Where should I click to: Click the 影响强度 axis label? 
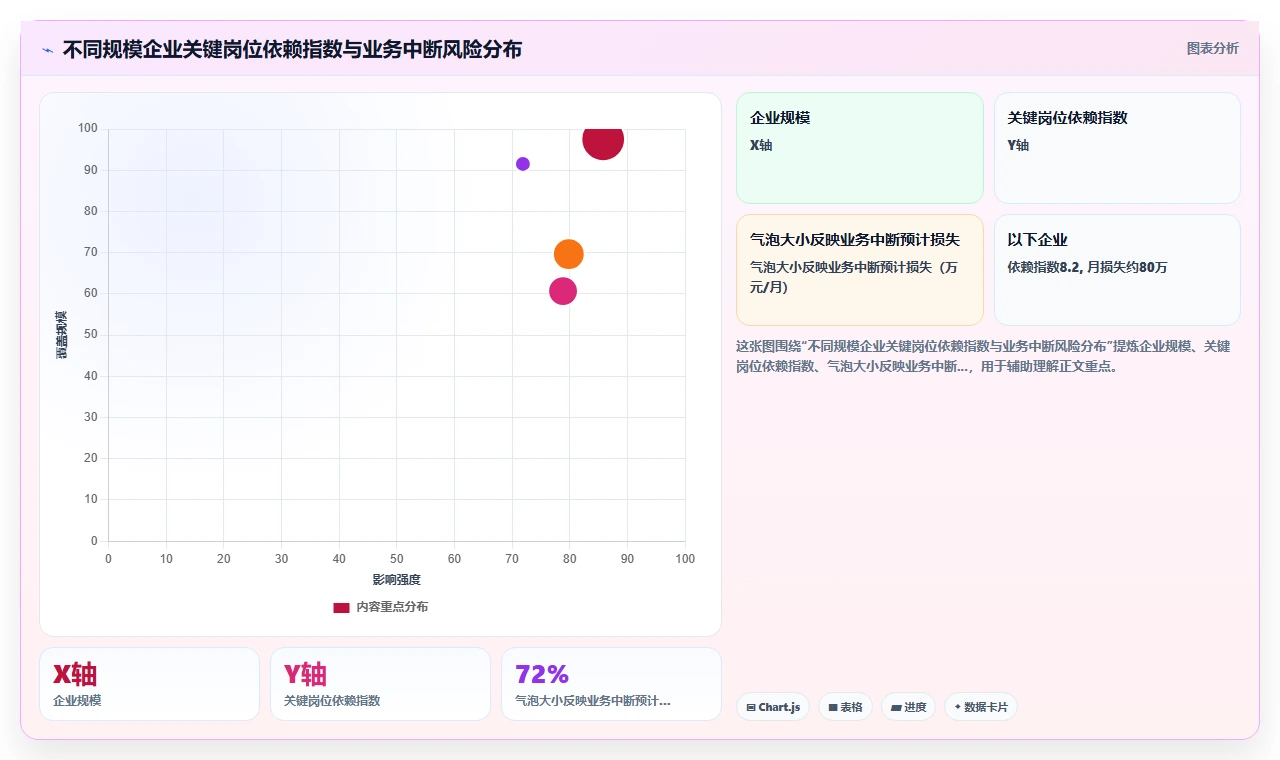point(397,580)
